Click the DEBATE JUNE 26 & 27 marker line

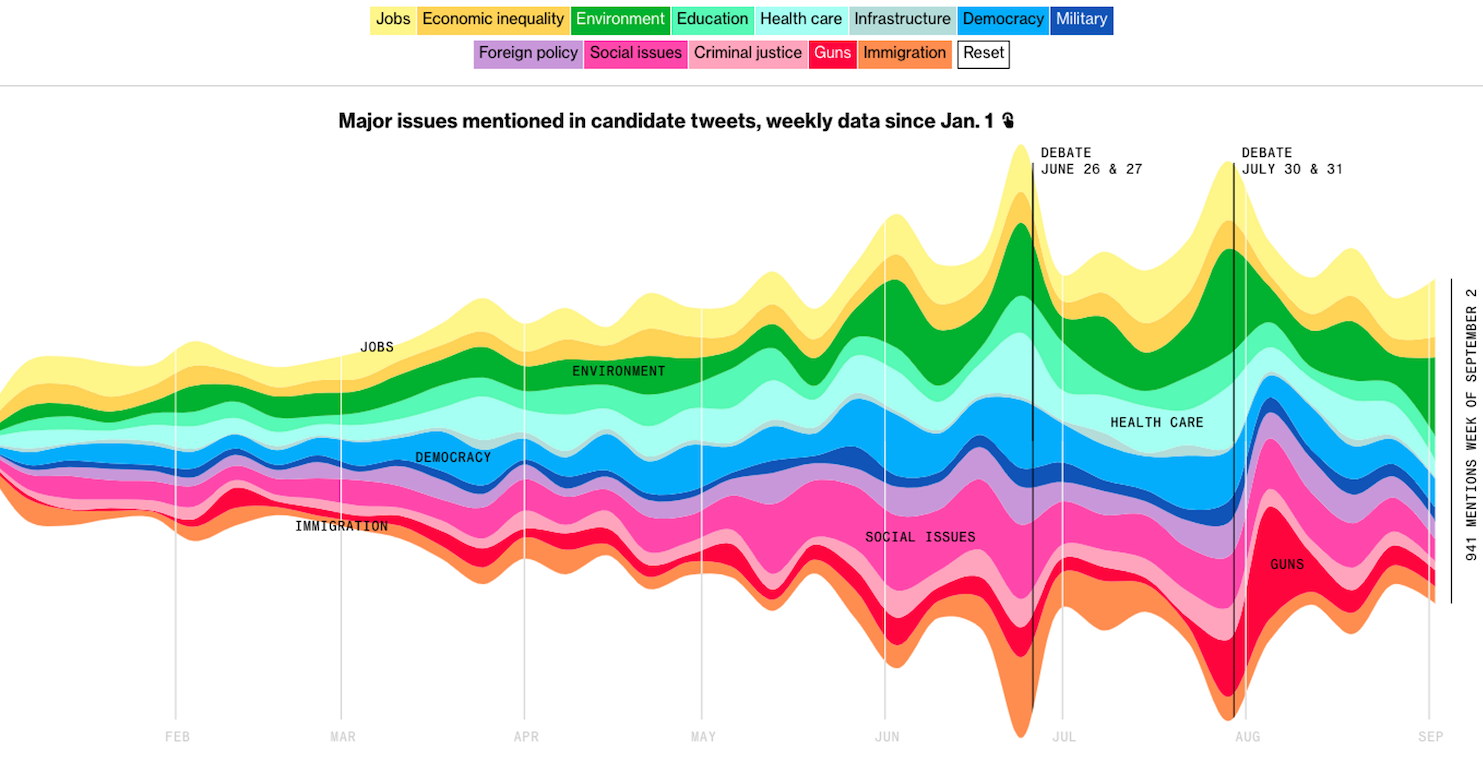(x=1030, y=400)
